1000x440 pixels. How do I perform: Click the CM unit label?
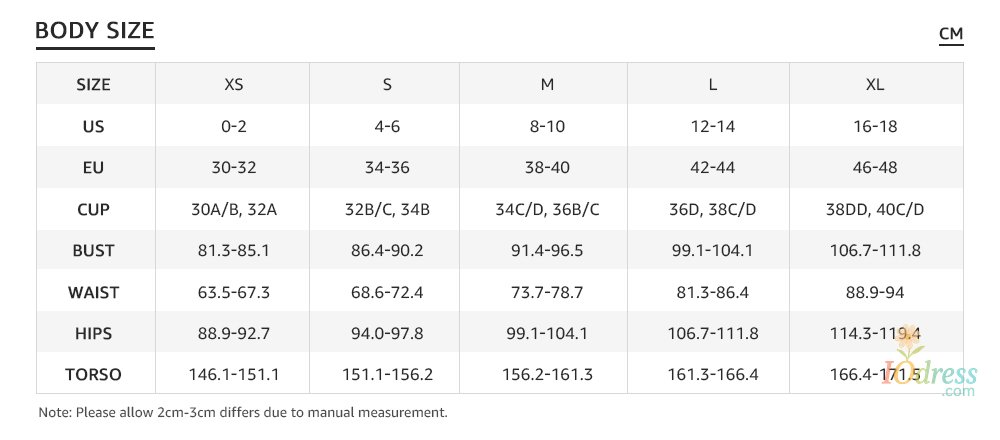[951, 35]
